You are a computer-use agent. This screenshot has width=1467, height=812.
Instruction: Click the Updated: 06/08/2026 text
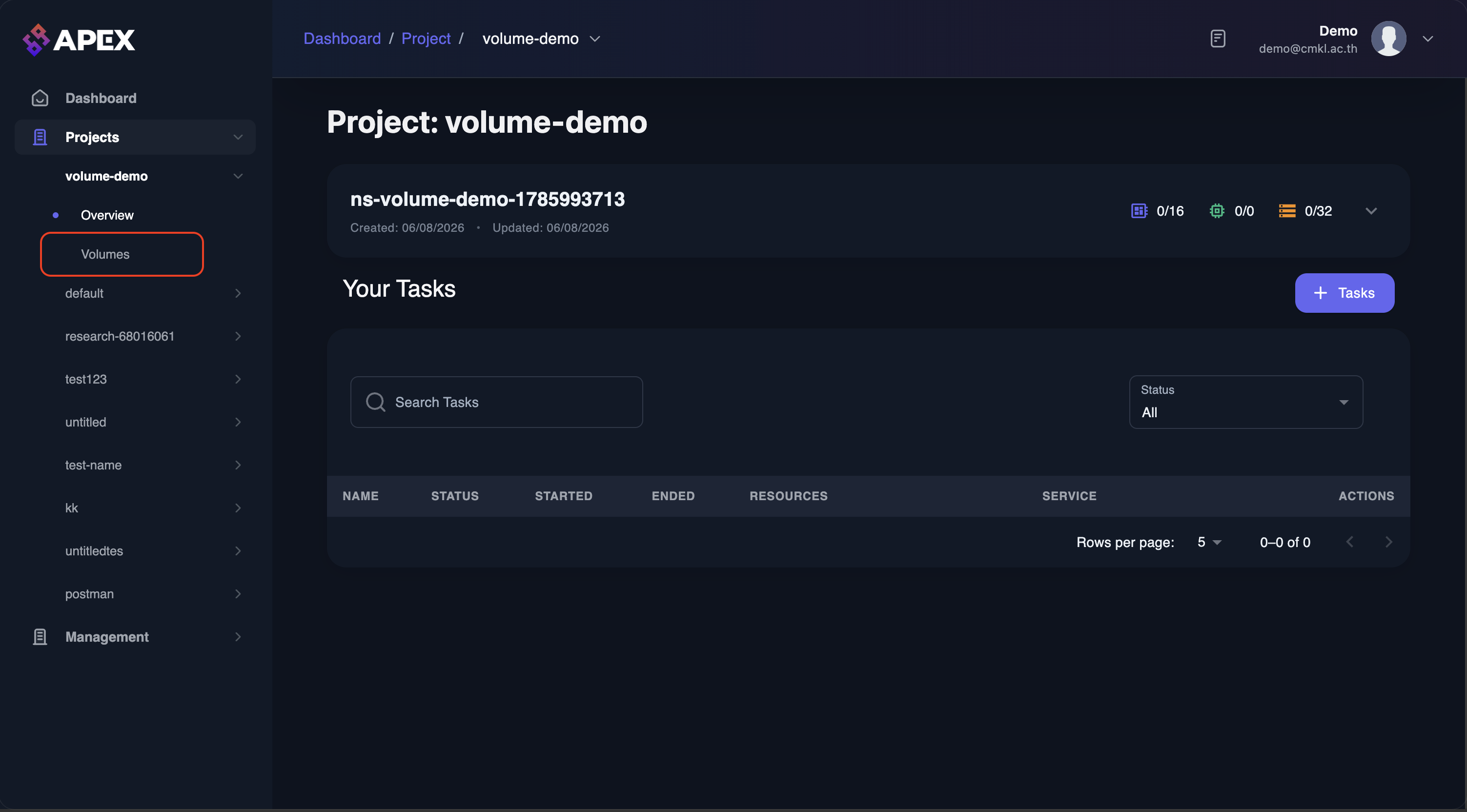point(550,228)
